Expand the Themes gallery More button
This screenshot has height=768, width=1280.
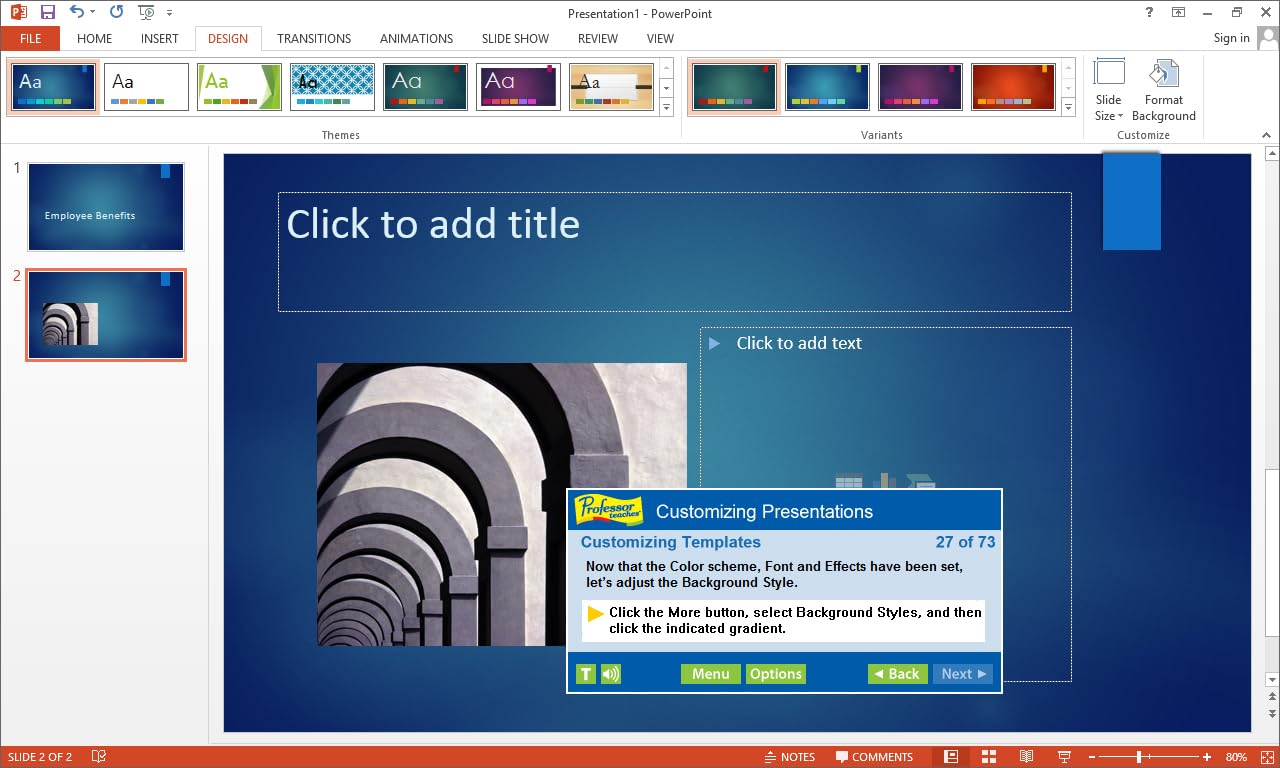[x=667, y=107]
